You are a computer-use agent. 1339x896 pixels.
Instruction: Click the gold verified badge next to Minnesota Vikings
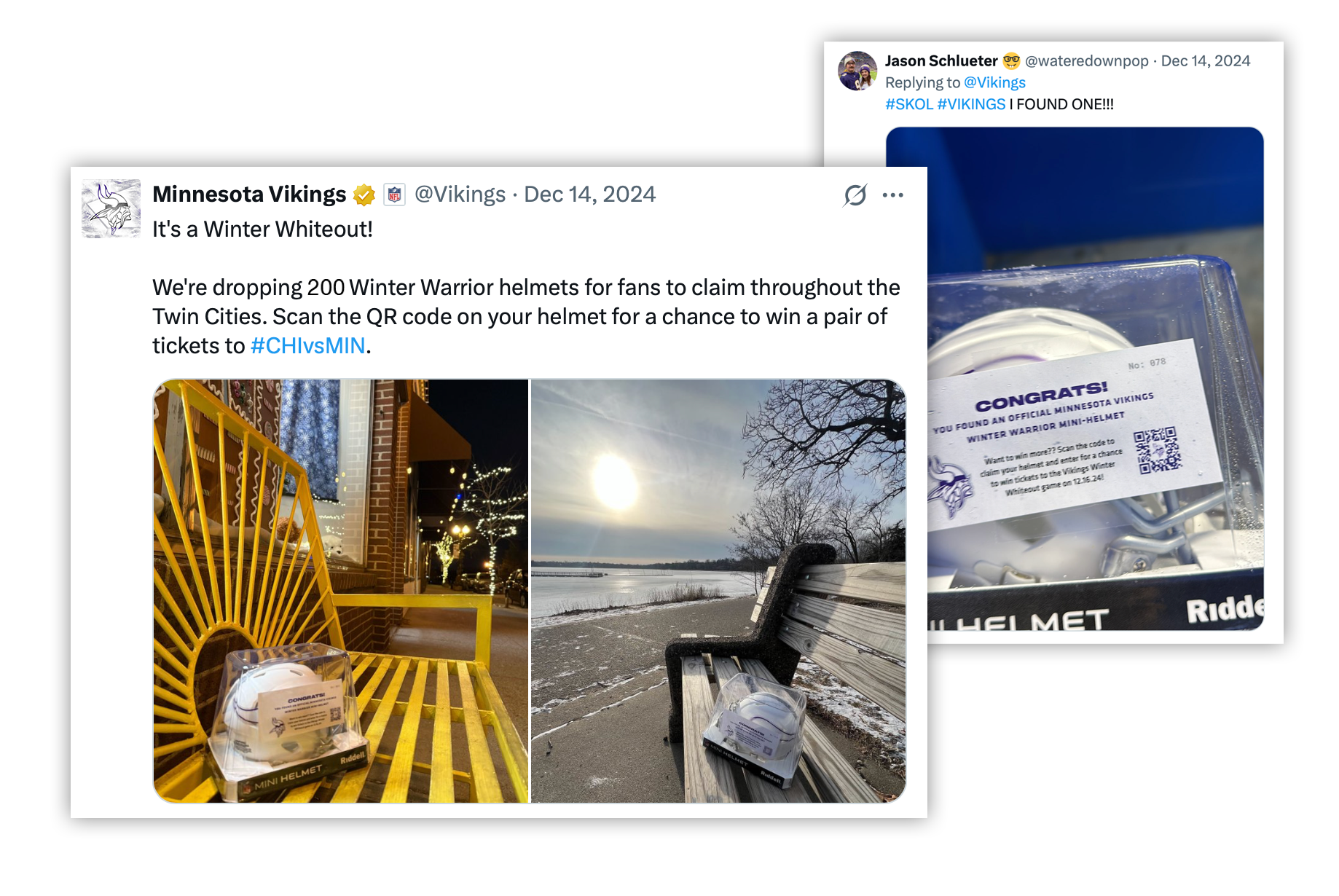[364, 194]
